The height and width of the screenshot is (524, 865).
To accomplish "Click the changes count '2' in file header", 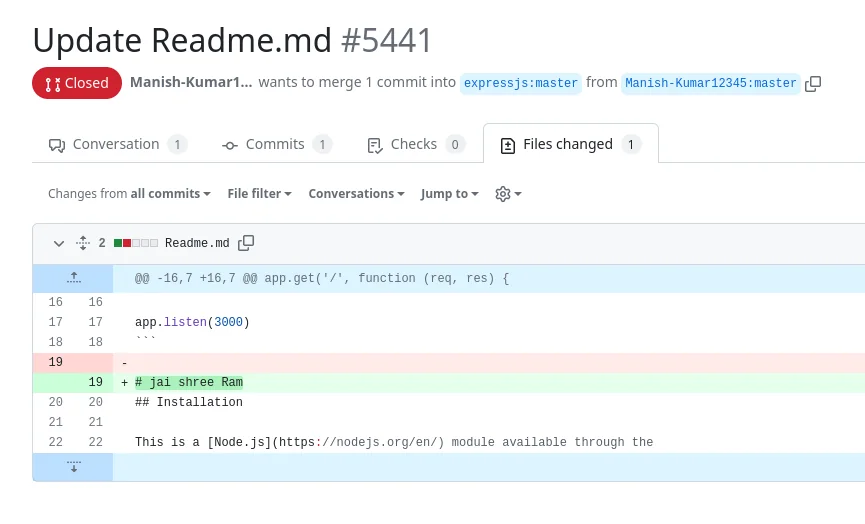I will 102,243.
